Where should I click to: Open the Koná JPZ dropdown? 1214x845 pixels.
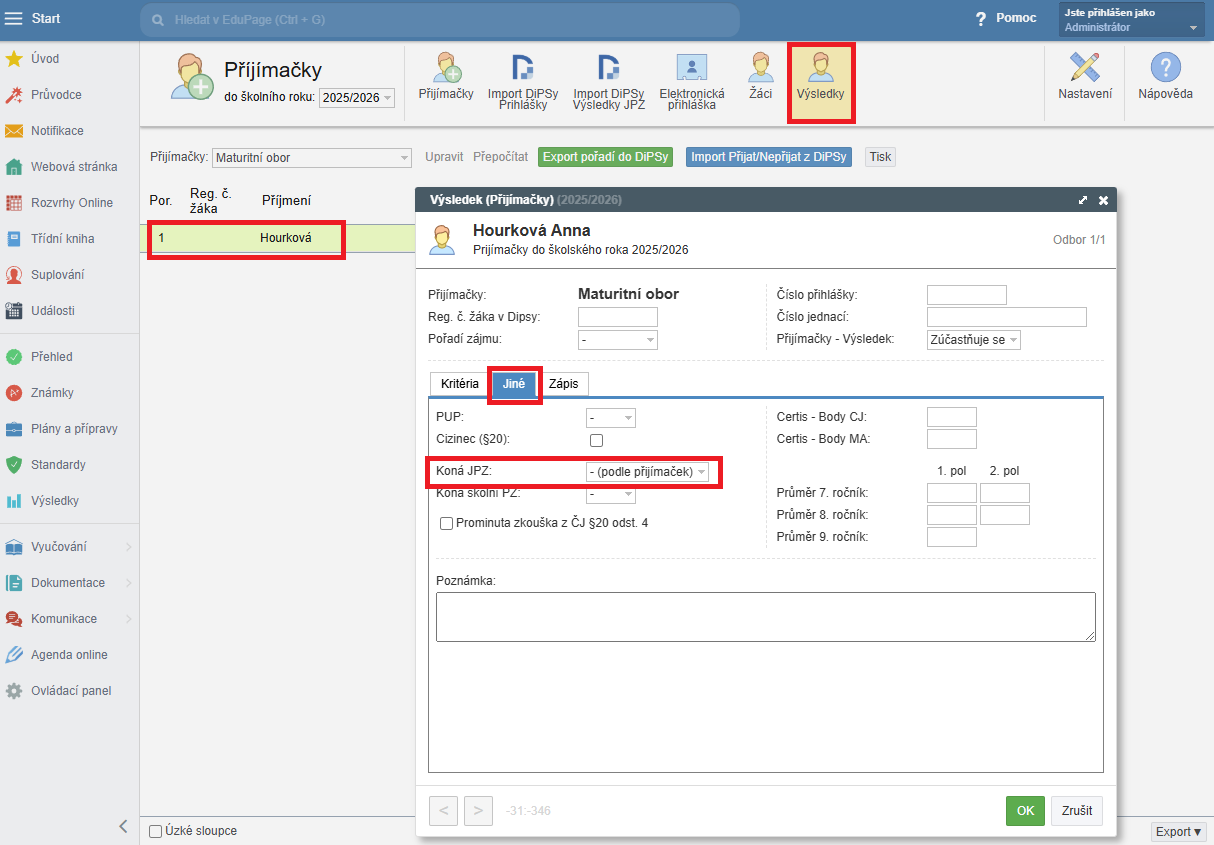click(x=647, y=472)
